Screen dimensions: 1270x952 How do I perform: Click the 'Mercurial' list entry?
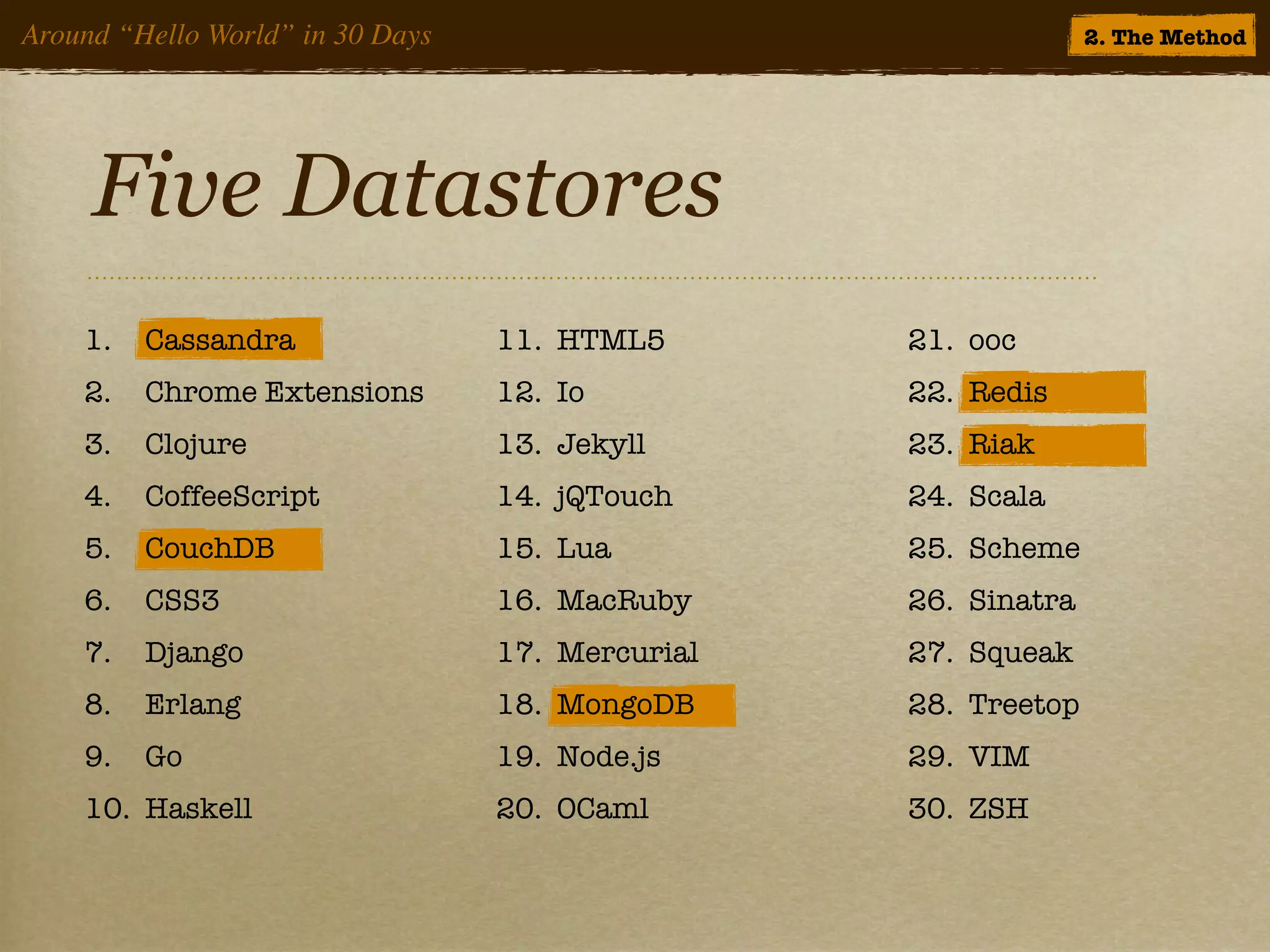628,652
